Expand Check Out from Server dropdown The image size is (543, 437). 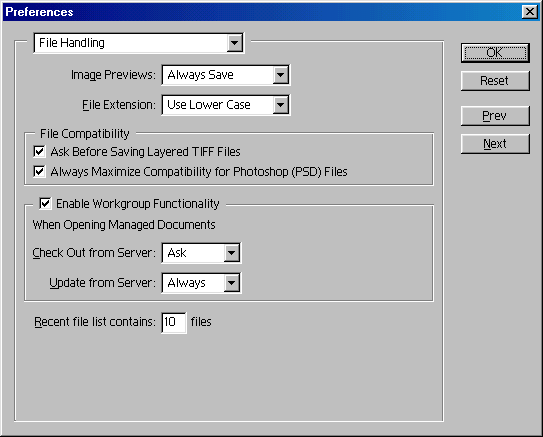pos(232,253)
